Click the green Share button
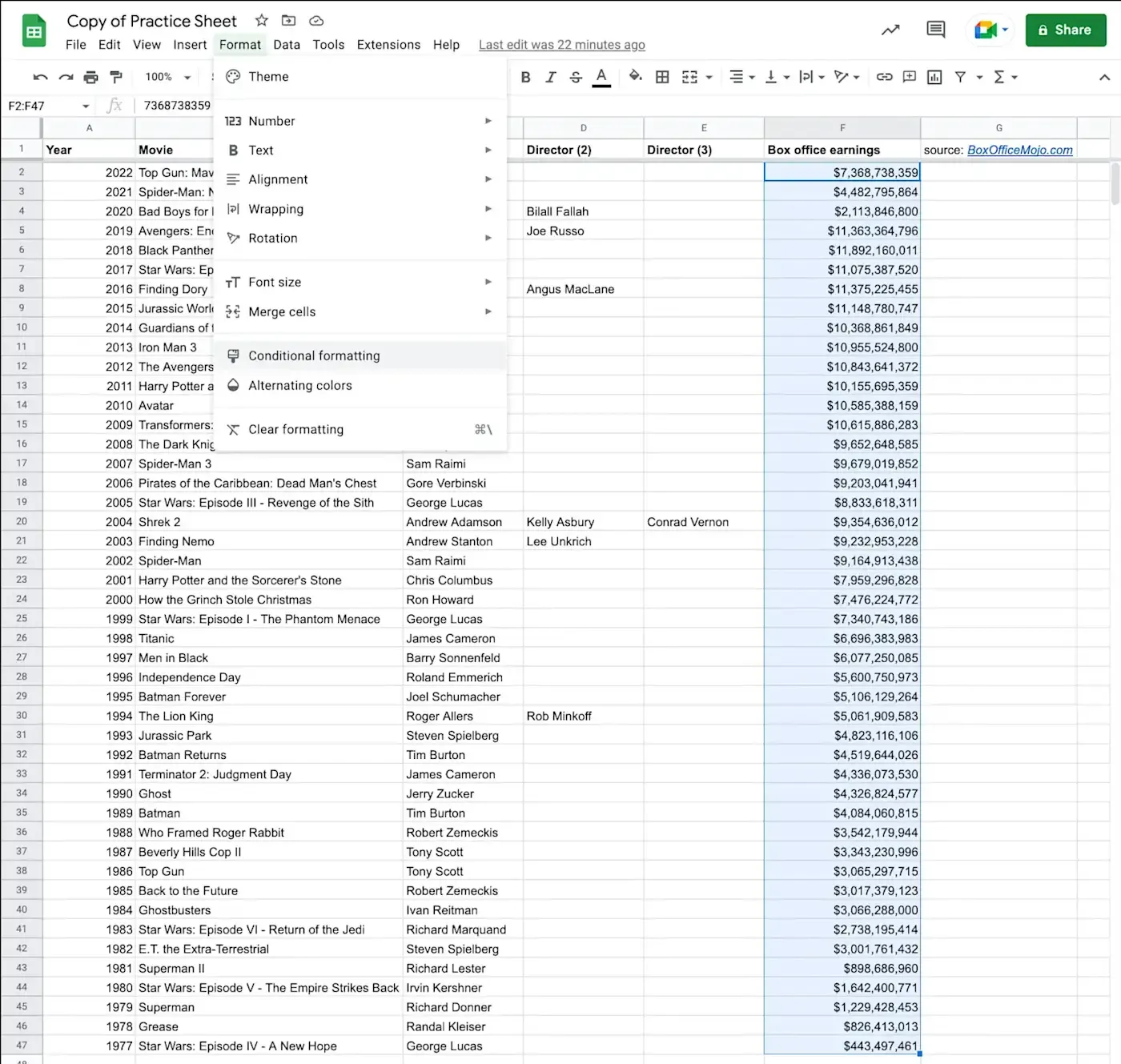The height and width of the screenshot is (1064, 1121). pyautogui.click(x=1066, y=30)
